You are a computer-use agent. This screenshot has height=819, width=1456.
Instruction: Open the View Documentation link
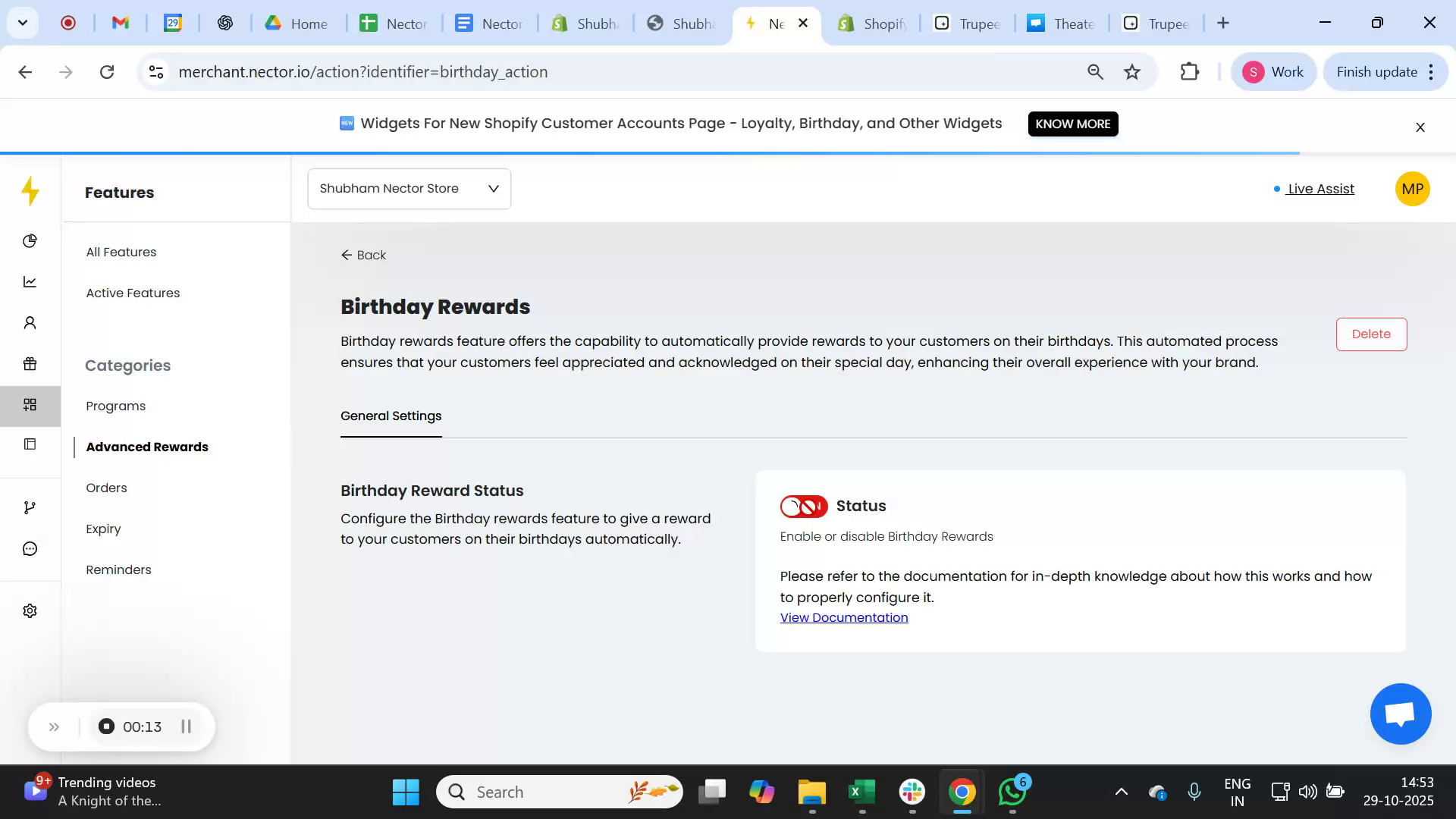[x=843, y=617]
